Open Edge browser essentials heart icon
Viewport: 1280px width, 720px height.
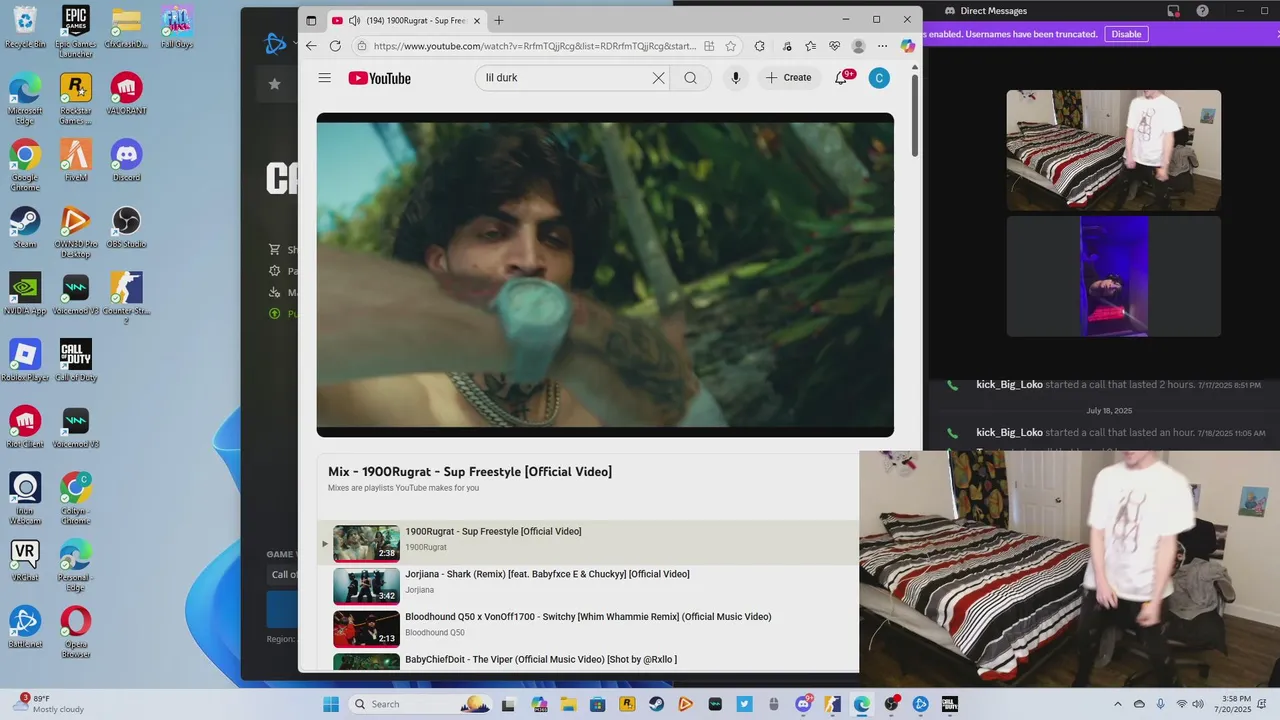pos(834,46)
